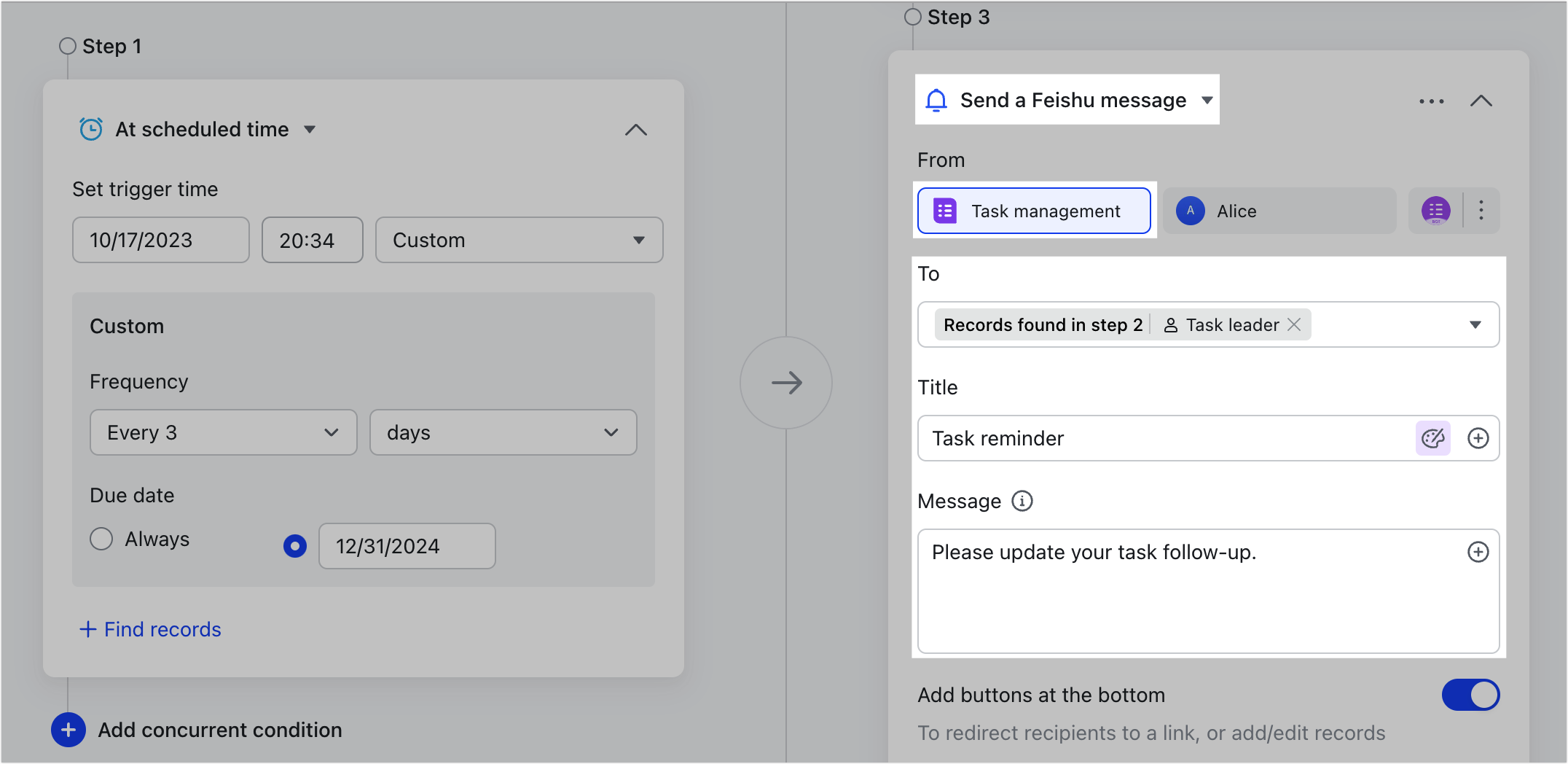Screen dimensions: 1568x764
Task: Click the 12/31/2024 due date input
Action: [407, 545]
